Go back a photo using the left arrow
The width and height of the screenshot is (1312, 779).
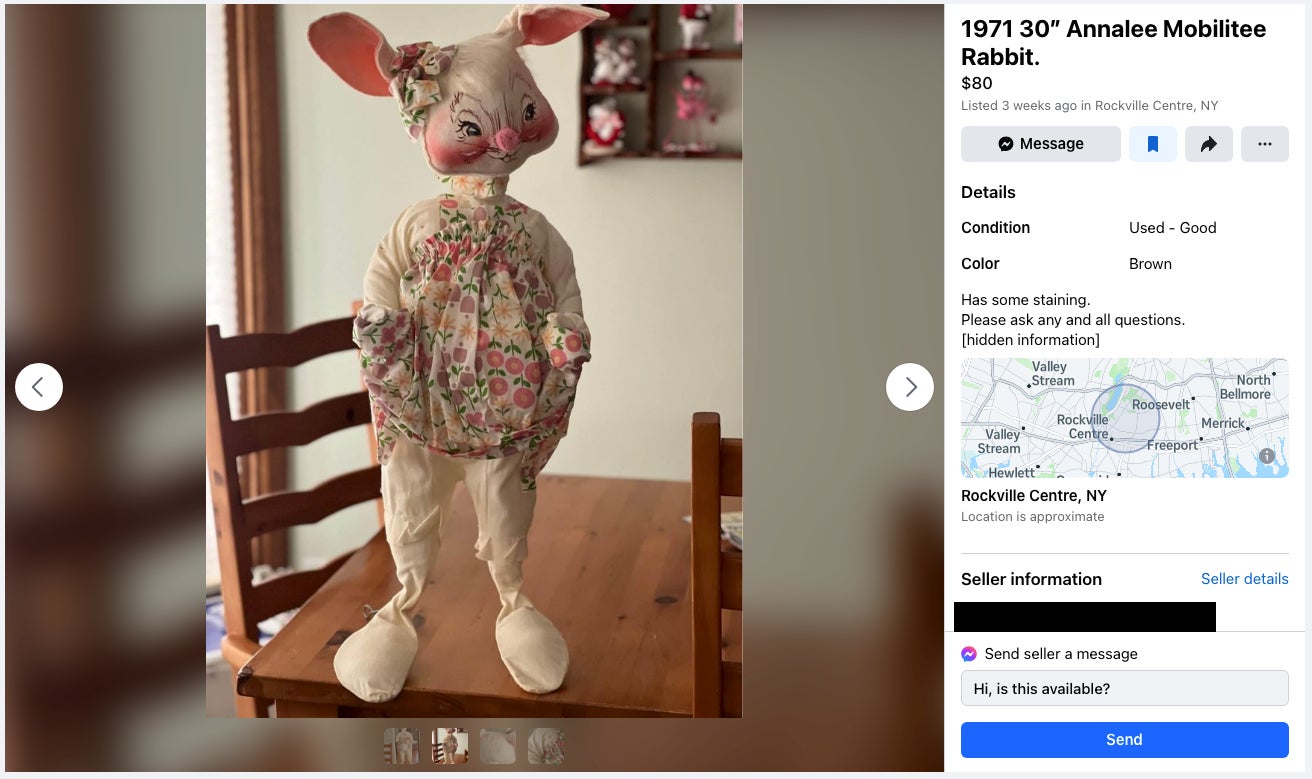(x=38, y=387)
